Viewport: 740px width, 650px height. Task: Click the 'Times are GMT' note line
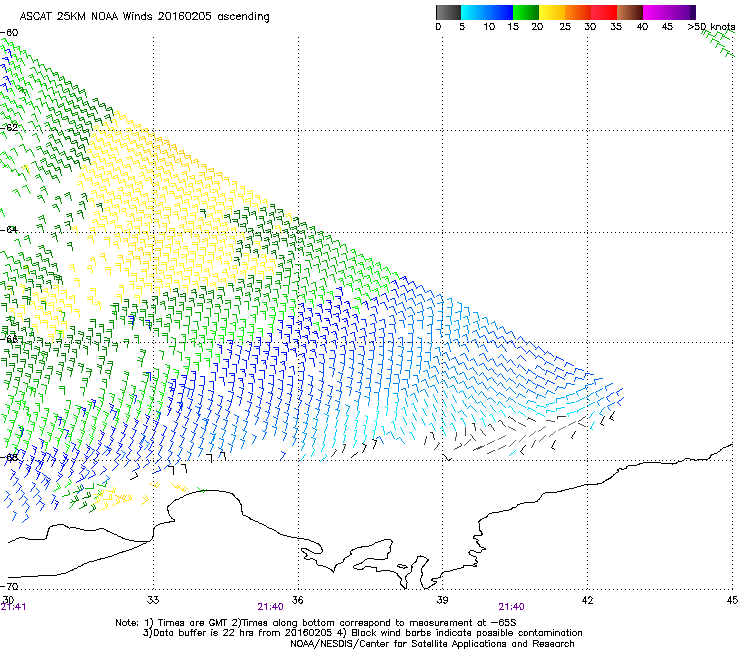click(316, 623)
